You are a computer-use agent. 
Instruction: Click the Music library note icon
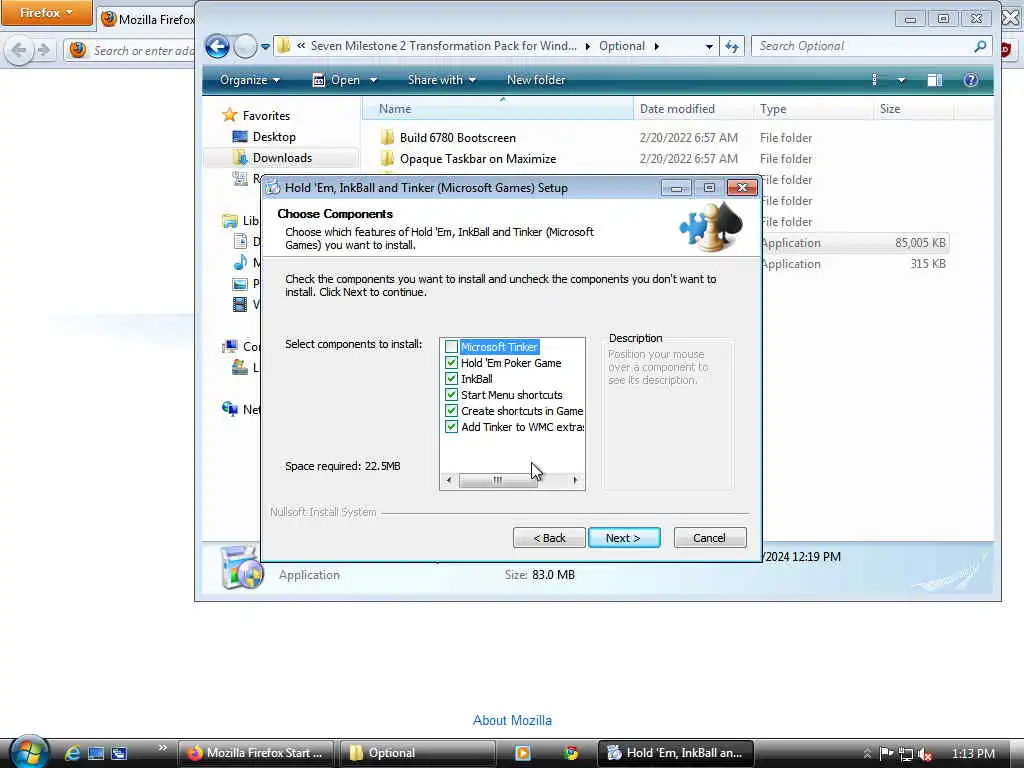(240, 263)
